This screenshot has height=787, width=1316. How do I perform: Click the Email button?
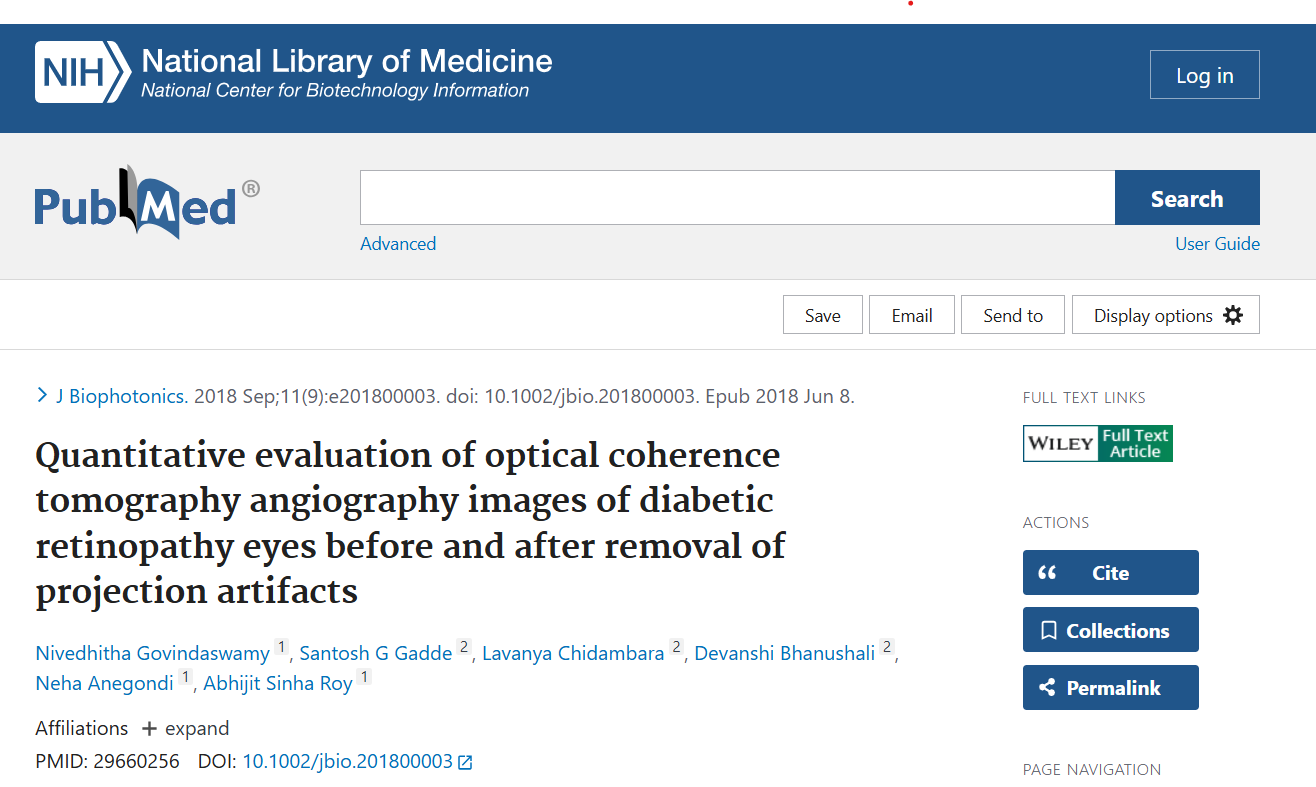pos(911,314)
